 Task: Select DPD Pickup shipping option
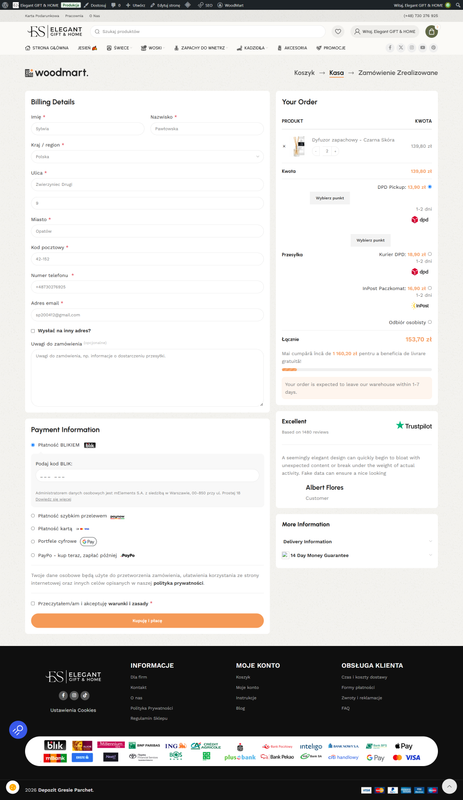pos(430,187)
